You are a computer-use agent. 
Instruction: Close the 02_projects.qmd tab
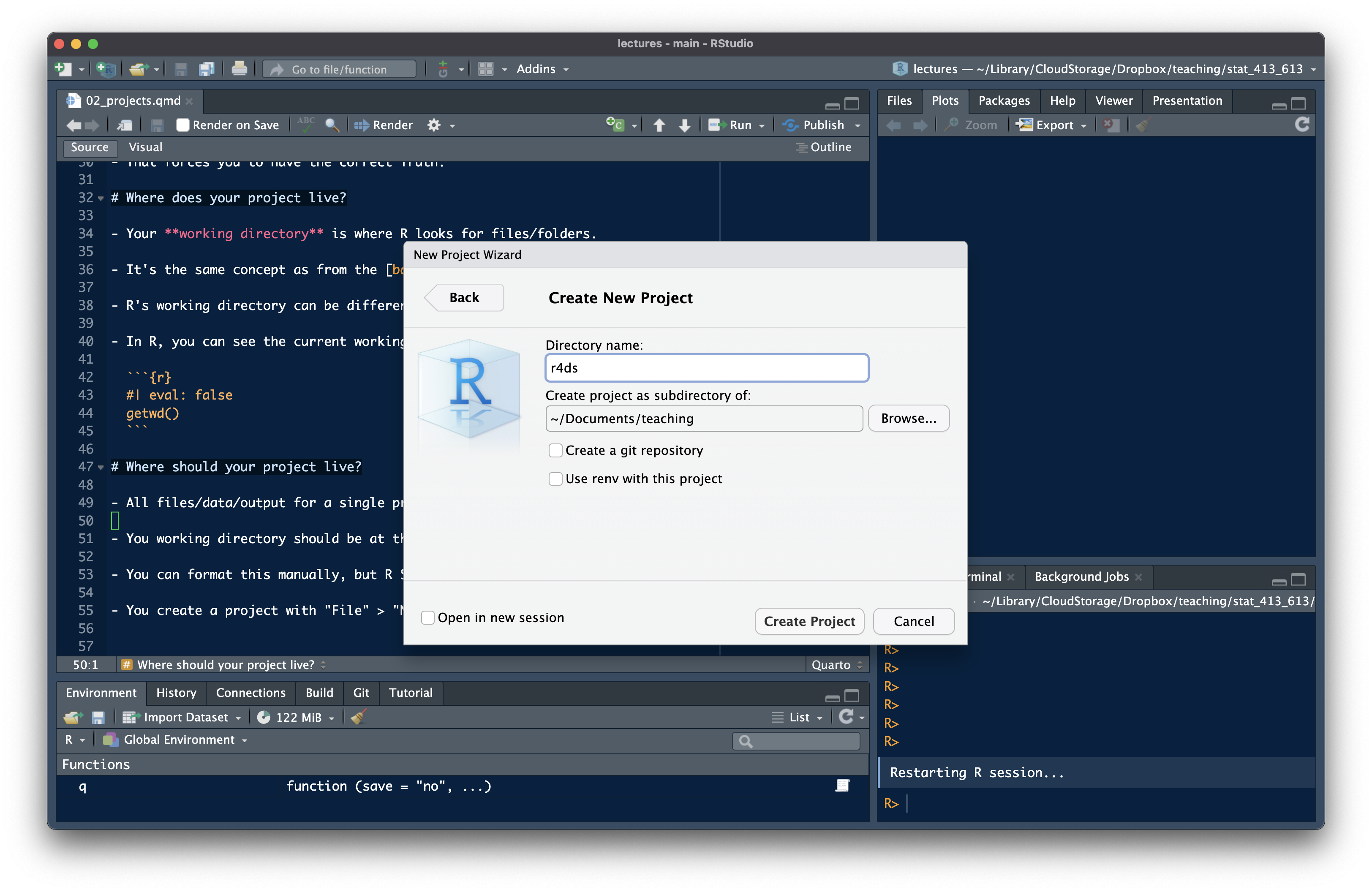coord(189,101)
